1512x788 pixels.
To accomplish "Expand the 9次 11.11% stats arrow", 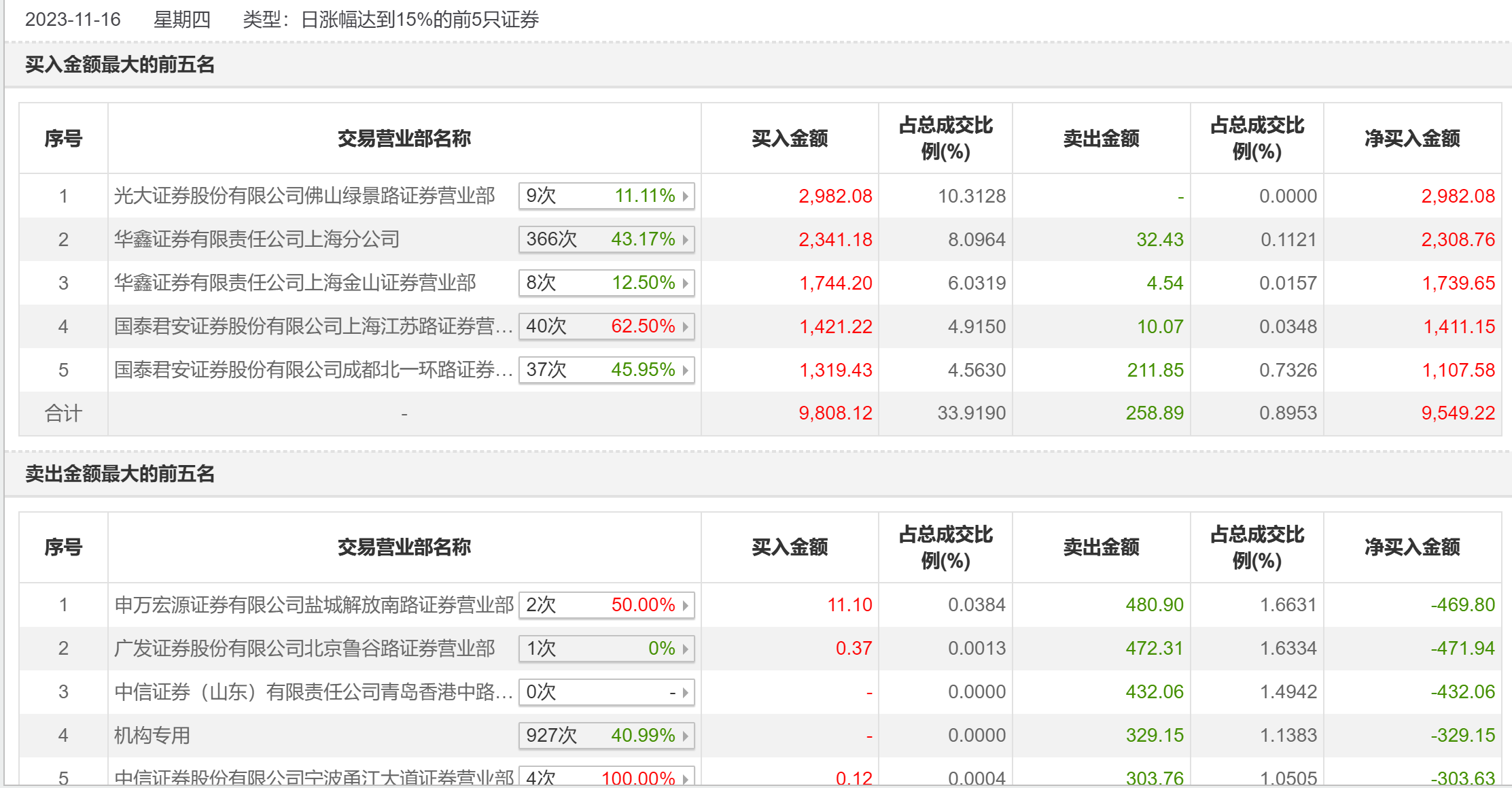I will point(685,196).
